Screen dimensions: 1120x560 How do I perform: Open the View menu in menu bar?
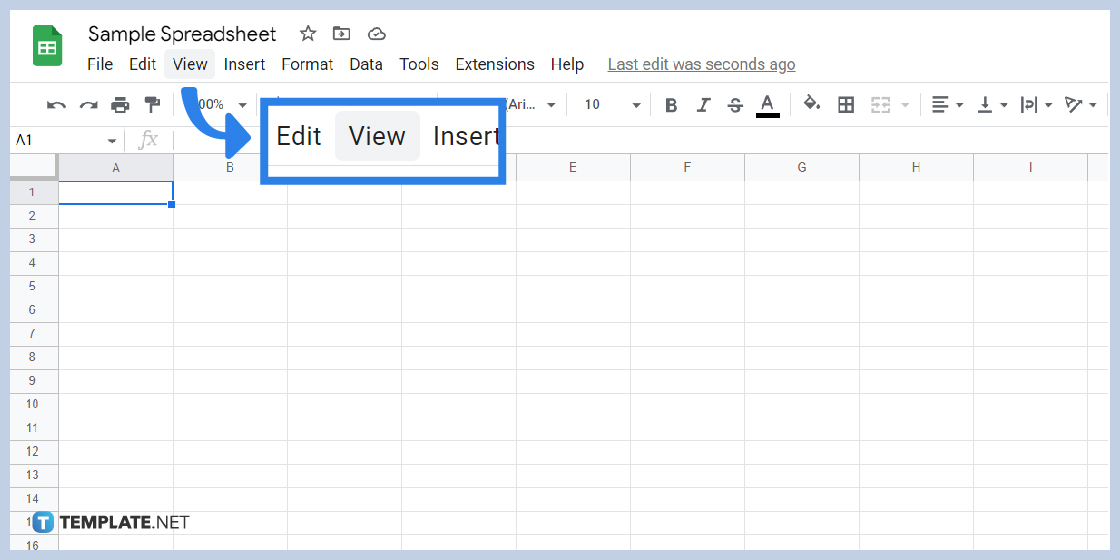(x=189, y=64)
